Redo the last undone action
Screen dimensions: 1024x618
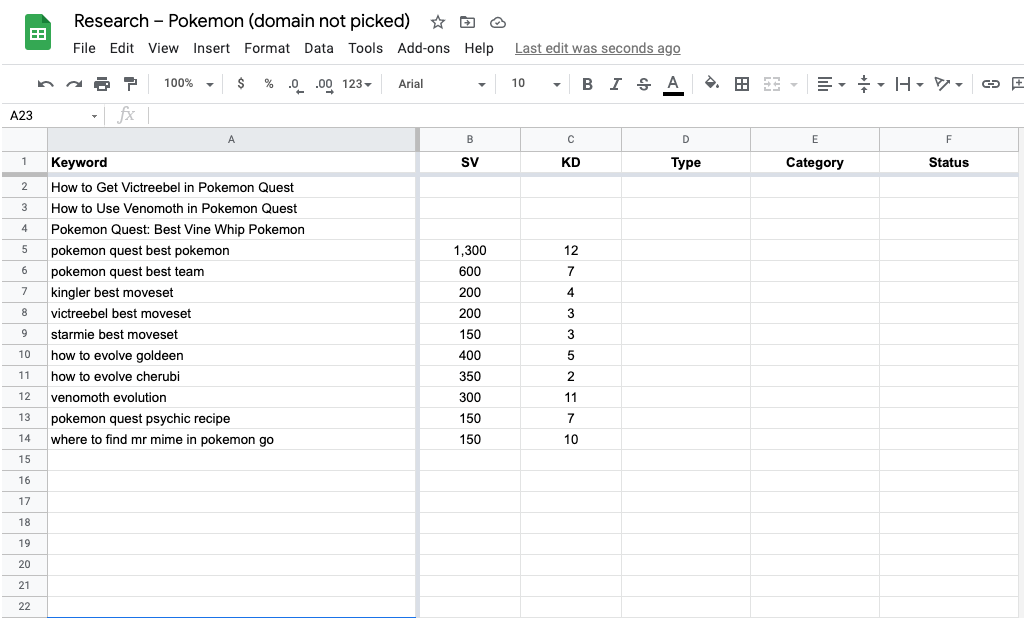(74, 84)
